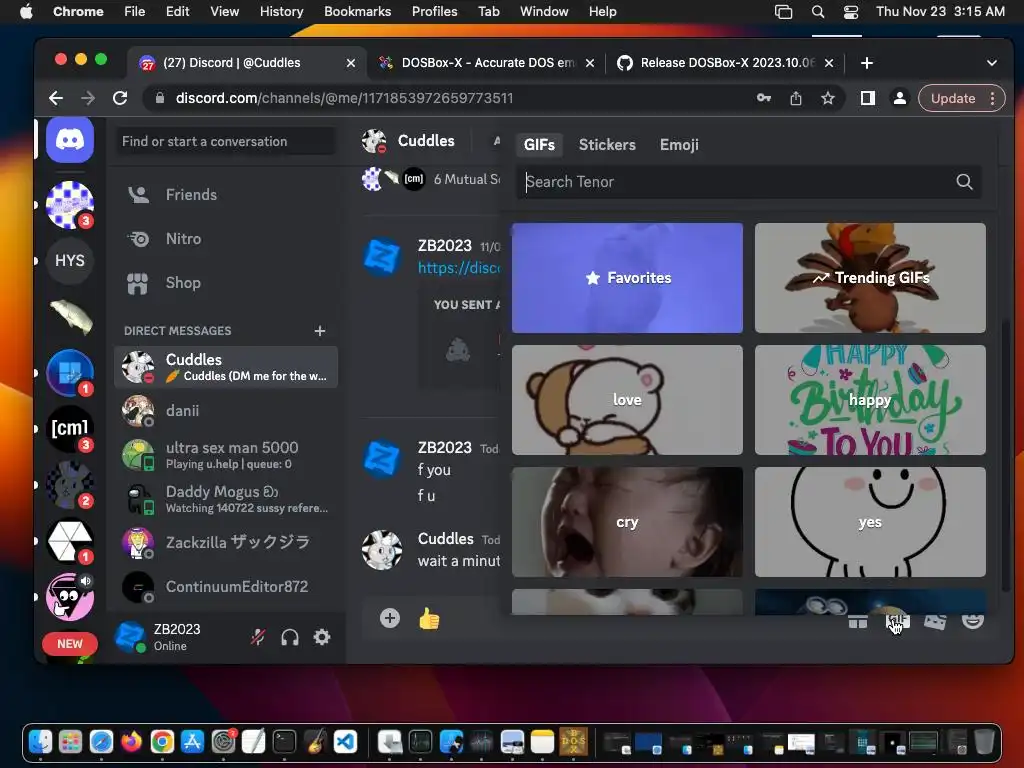Screen dimensions: 1024x768
Task: Open the Shop page
Action: click(226, 283)
